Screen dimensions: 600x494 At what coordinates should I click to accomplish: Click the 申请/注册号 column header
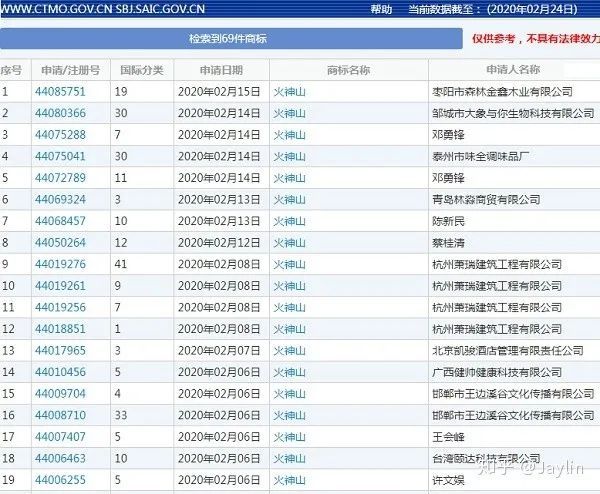click(71, 70)
